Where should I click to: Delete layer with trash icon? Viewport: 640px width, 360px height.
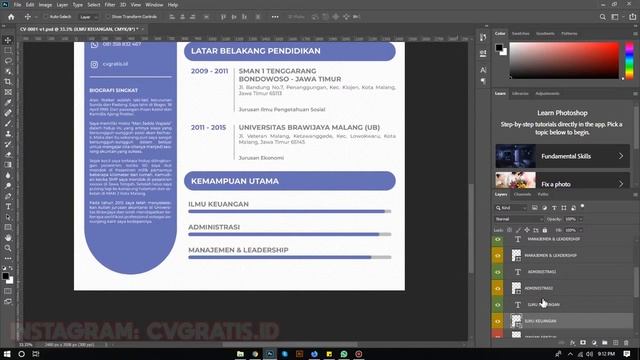click(626, 343)
